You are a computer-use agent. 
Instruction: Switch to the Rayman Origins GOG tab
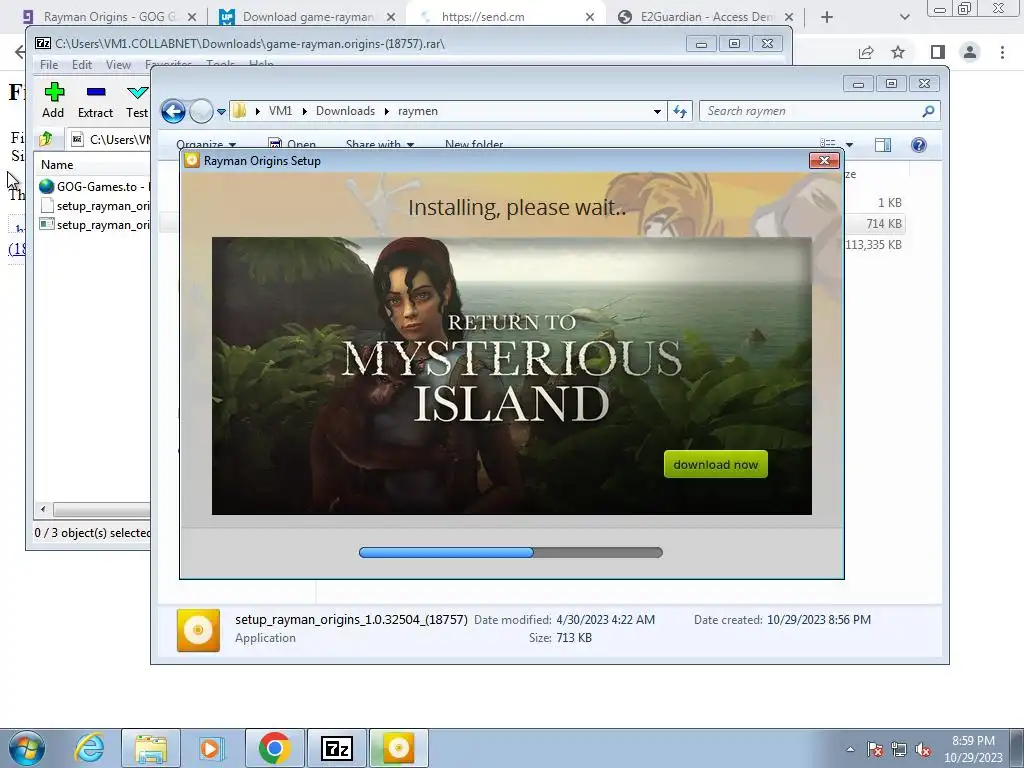click(108, 17)
